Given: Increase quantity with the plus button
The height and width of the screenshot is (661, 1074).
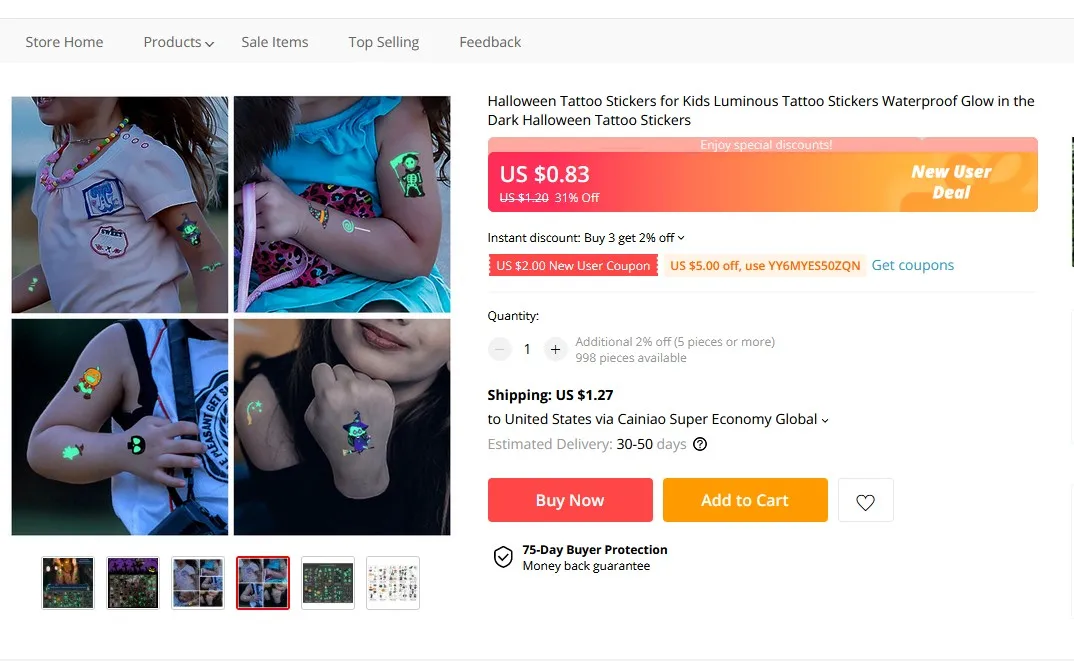Looking at the screenshot, I should click(556, 349).
